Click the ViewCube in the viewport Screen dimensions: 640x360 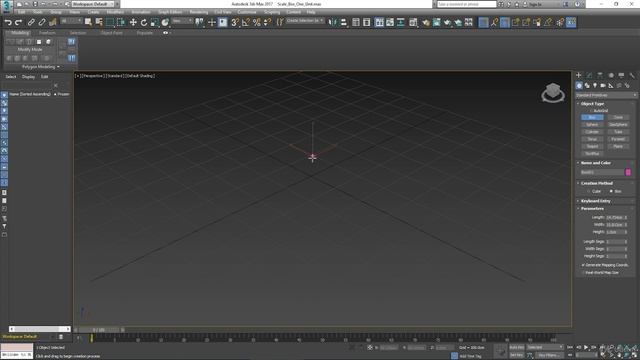(553, 93)
